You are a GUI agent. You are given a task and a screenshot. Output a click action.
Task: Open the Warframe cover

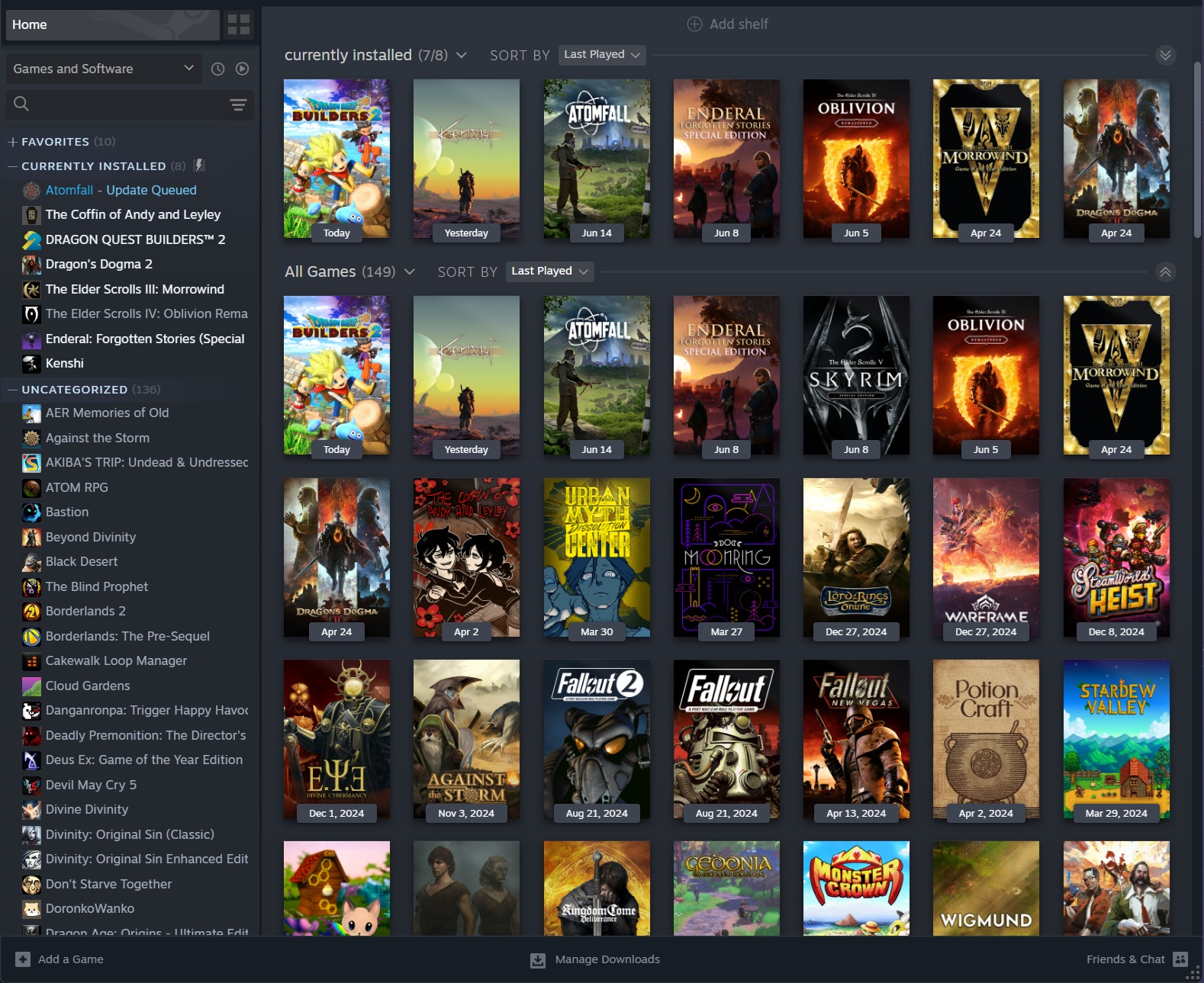tap(986, 557)
